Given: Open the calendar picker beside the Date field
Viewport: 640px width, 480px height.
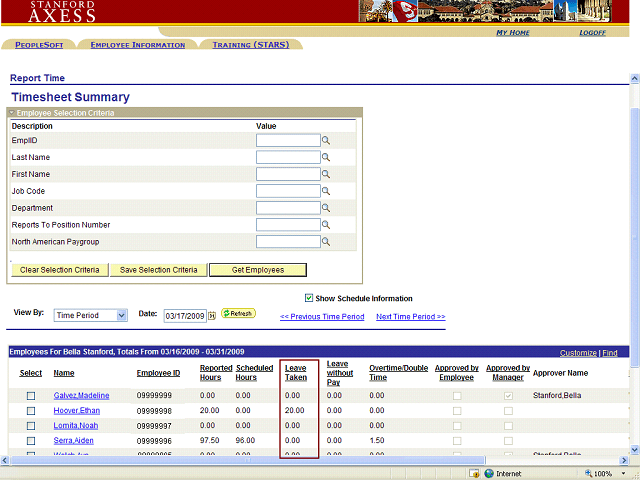Looking at the screenshot, I should [x=212, y=316].
